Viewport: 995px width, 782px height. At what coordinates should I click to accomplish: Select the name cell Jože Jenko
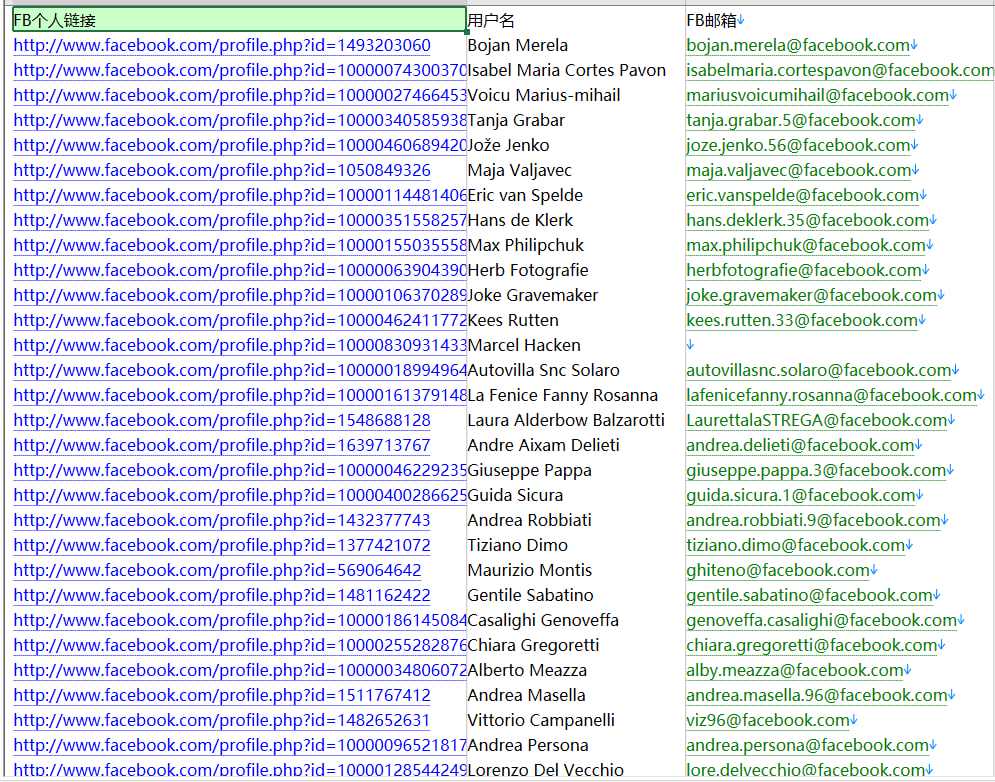click(508, 145)
